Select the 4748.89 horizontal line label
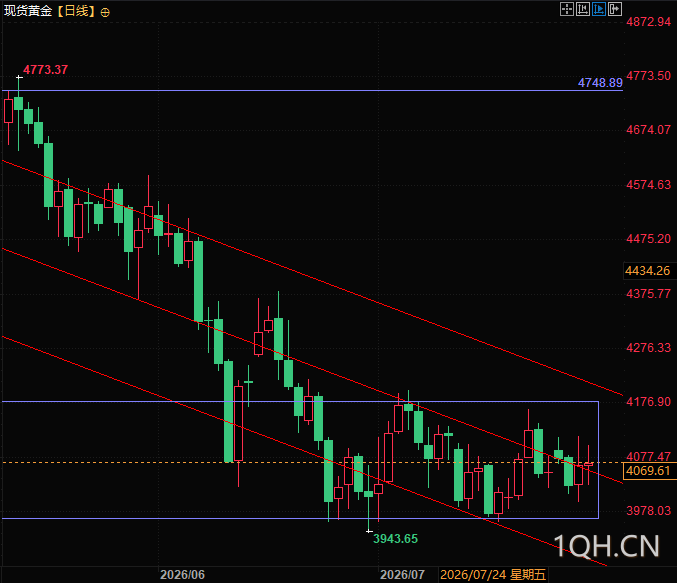Viewport: 677px width, 583px height. (x=600, y=82)
